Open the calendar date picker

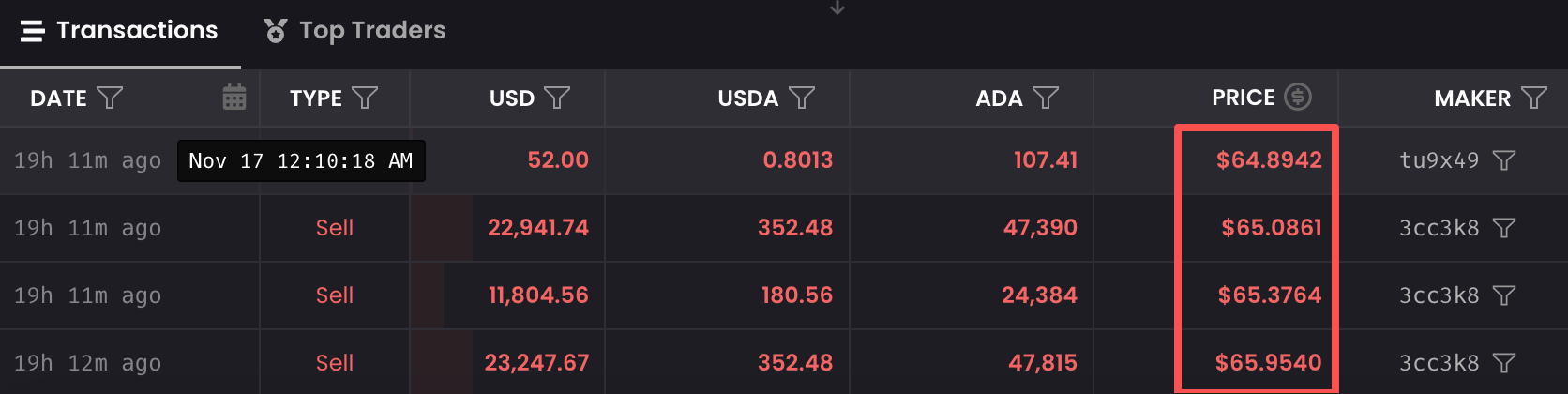point(234,98)
